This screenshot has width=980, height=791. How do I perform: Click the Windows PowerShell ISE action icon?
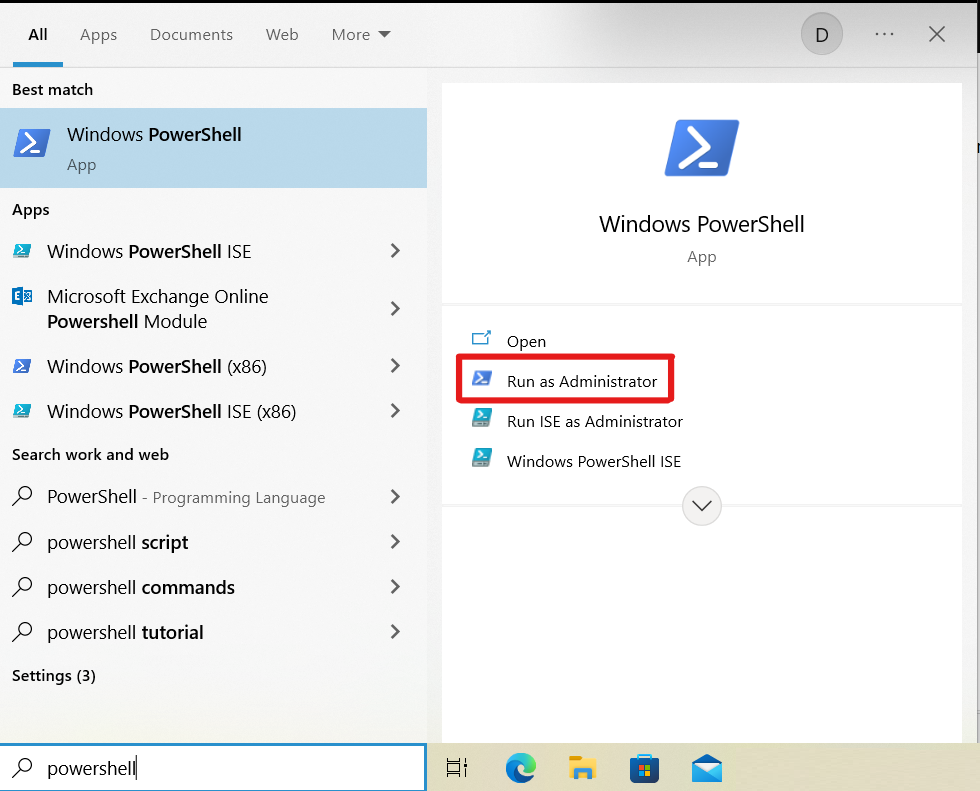click(x=481, y=457)
